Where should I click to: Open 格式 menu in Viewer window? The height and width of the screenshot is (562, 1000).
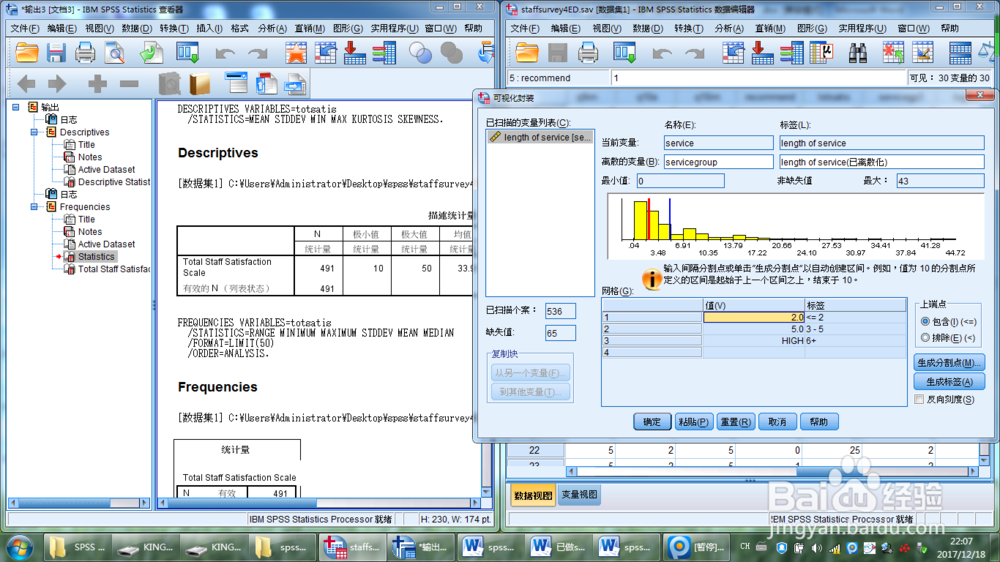(x=239, y=29)
